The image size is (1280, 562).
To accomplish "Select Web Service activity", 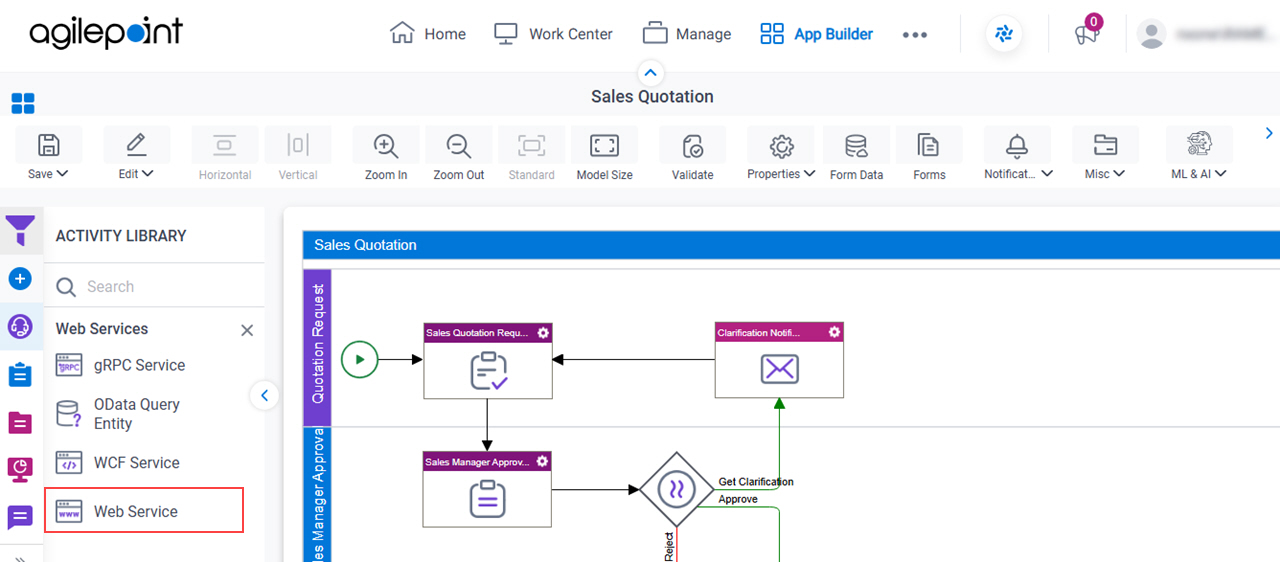I will [x=144, y=511].
